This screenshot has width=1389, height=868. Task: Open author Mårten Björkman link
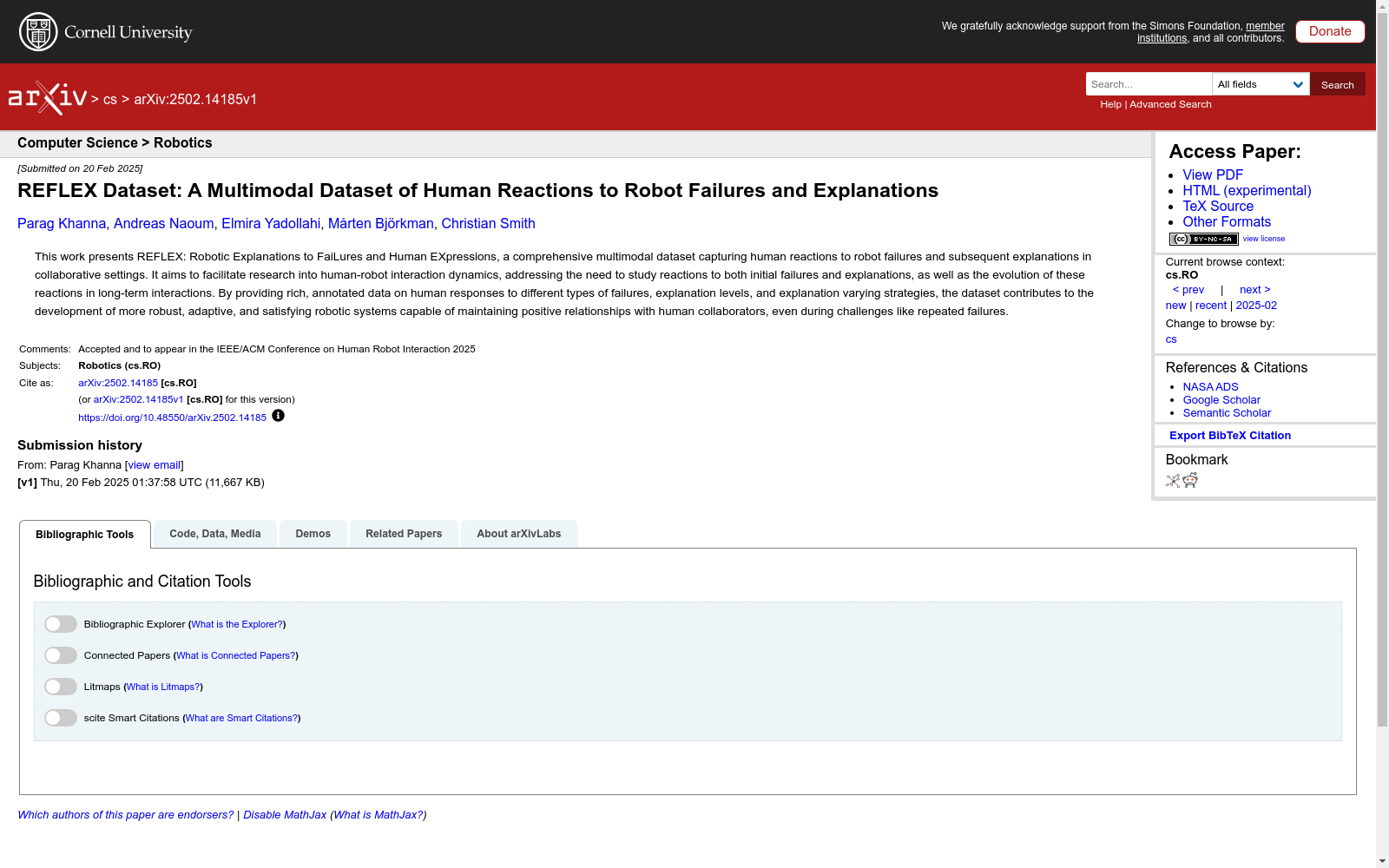coord(381,224)
